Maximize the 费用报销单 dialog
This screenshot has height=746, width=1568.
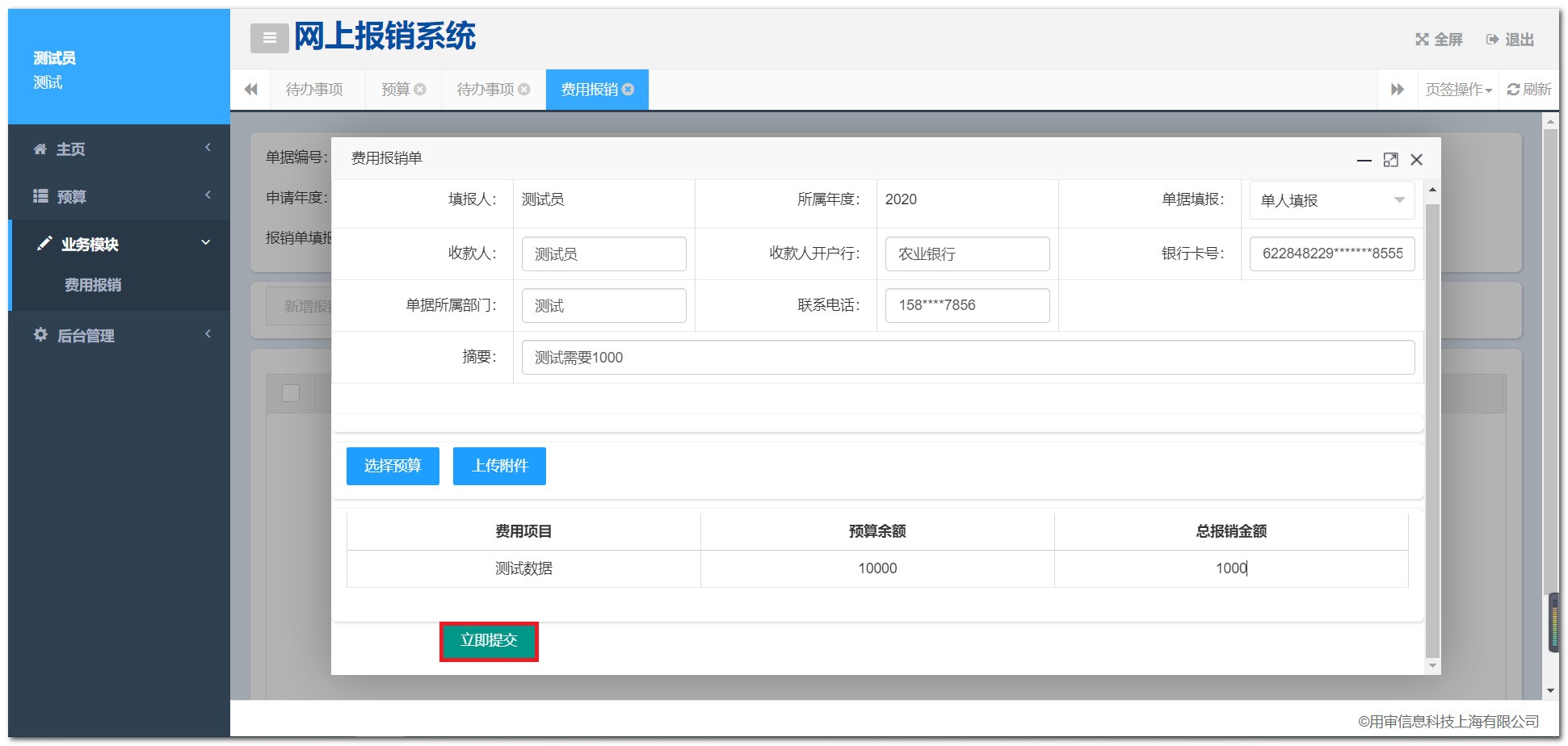tap(1390, 160)
